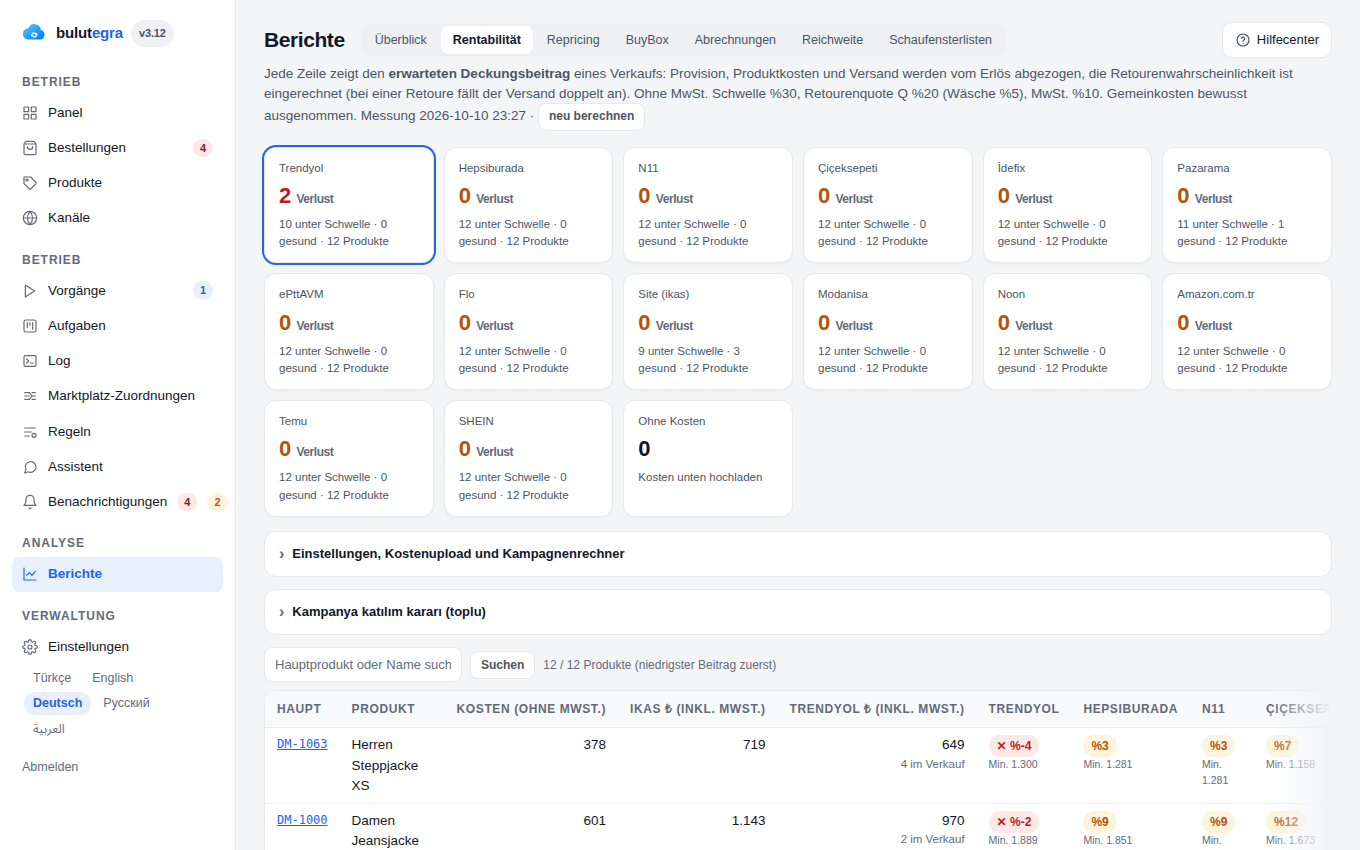
Task: Click the Vorgänge play icon
Action: [x=30, y=291]
